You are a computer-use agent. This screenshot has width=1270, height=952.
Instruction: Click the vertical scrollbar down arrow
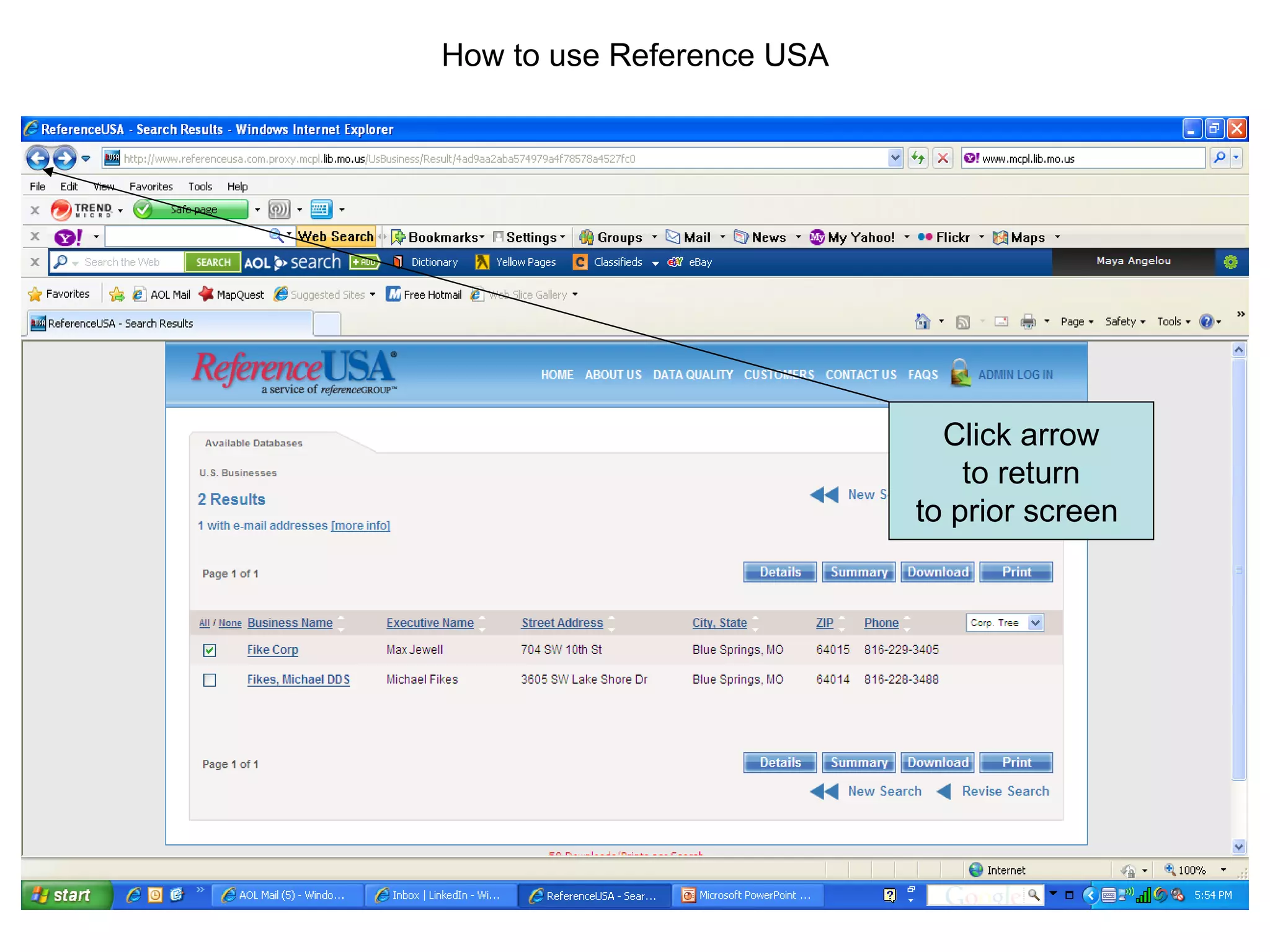coord(1238,847)
